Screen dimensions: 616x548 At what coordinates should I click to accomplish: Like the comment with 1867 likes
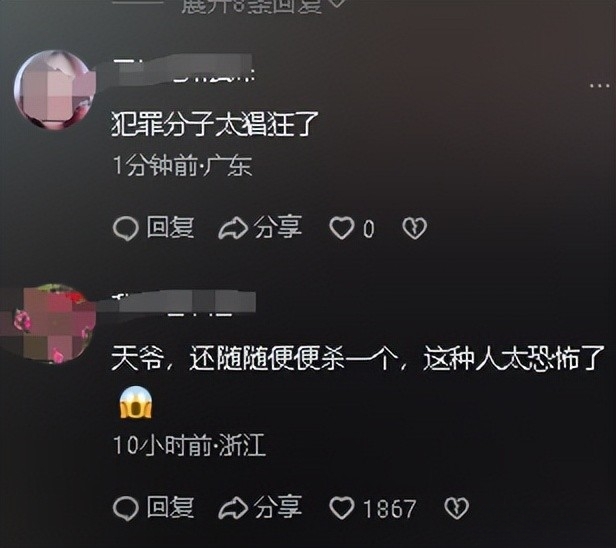(x=341, y=508)
